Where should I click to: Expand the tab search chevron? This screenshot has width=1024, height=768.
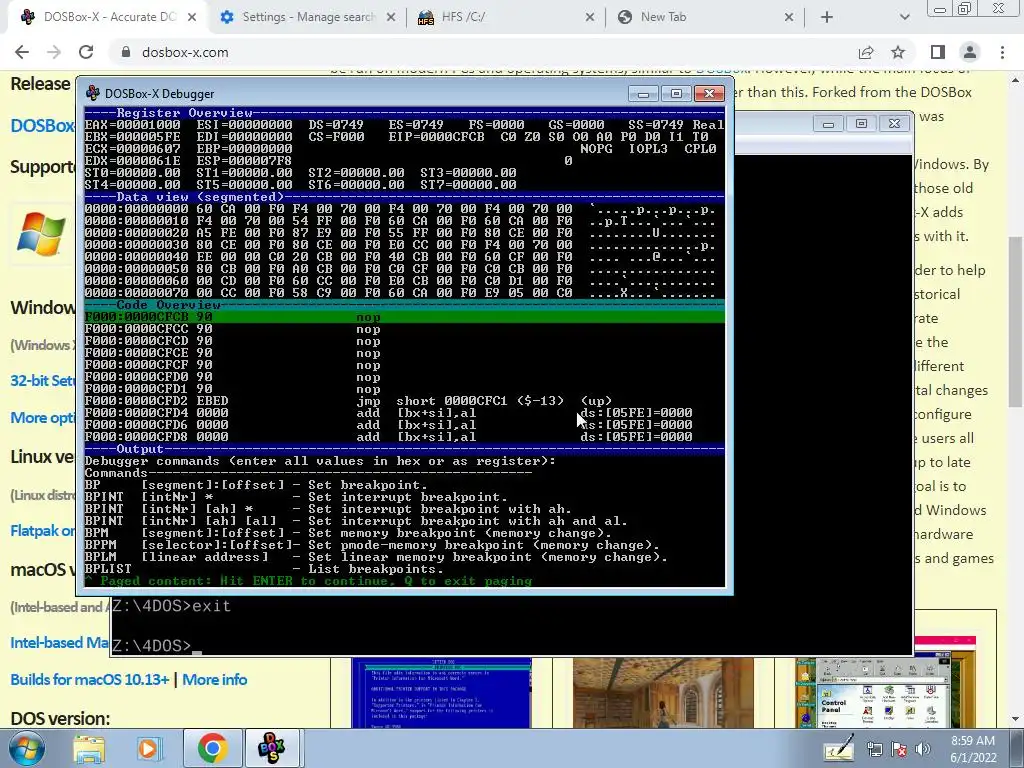tap(904, 17)
